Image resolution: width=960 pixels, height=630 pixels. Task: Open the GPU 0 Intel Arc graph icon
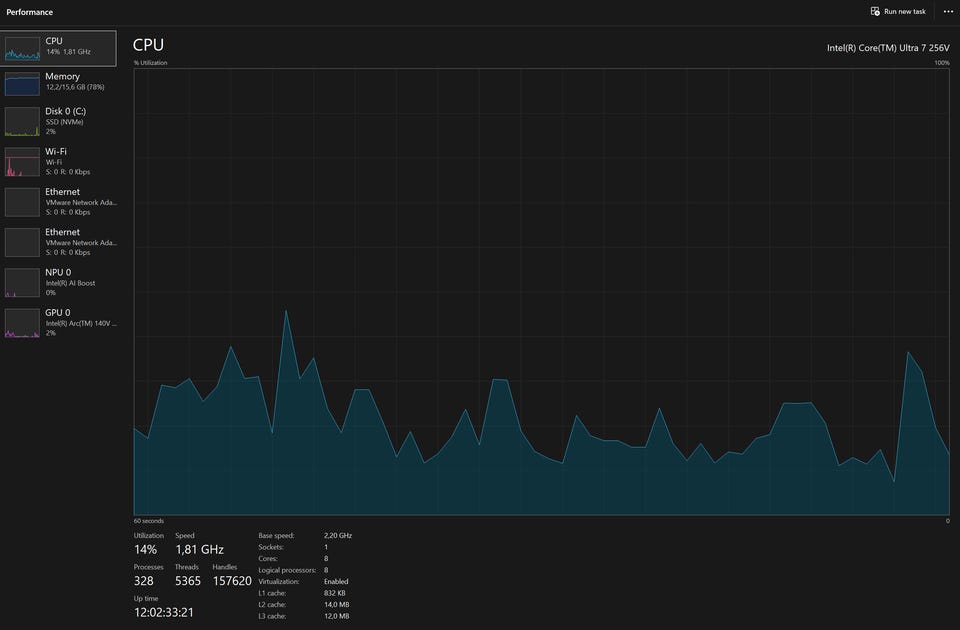[x=22, y=323]
